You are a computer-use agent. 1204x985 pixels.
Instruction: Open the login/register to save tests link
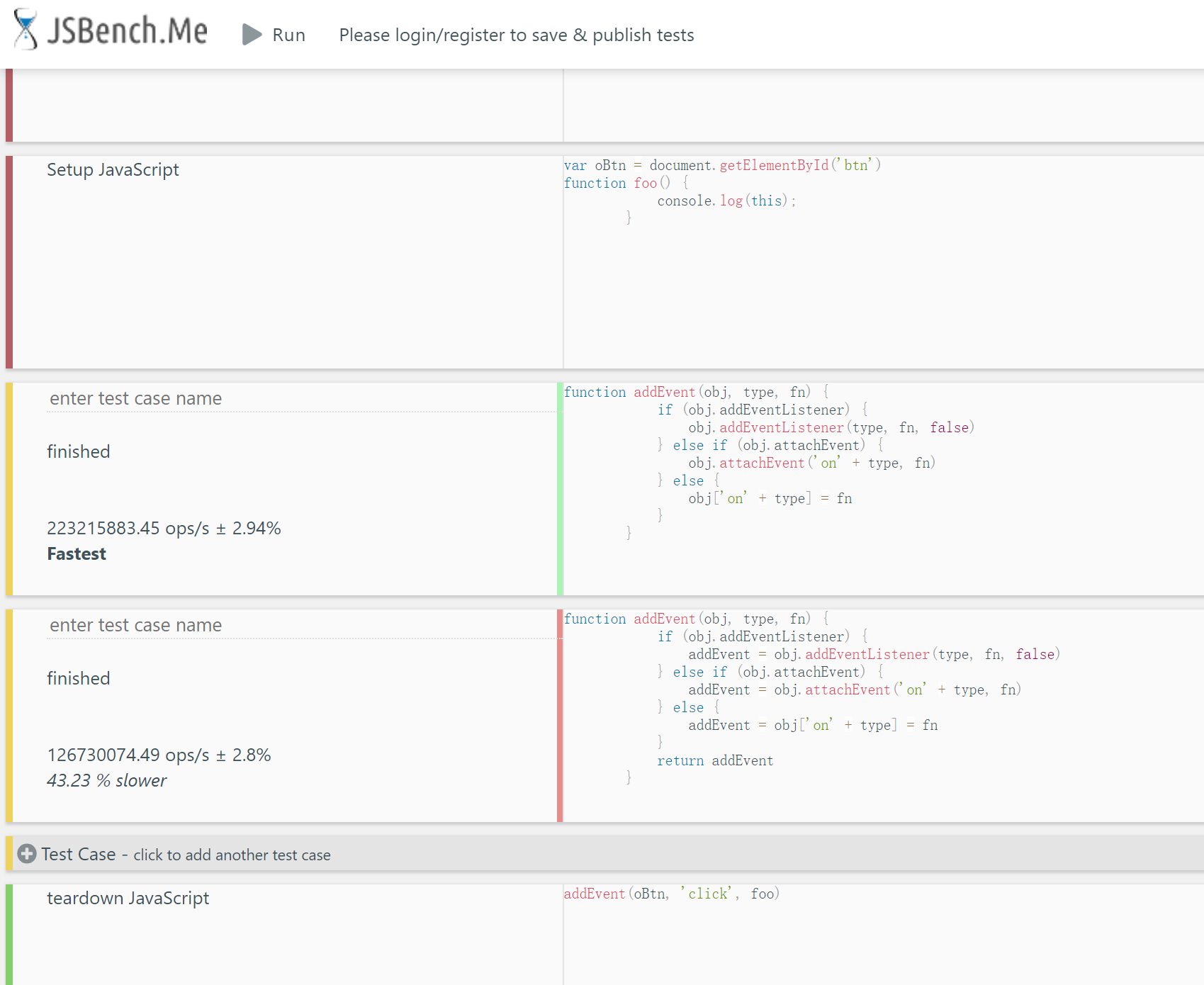click(516, 35)
